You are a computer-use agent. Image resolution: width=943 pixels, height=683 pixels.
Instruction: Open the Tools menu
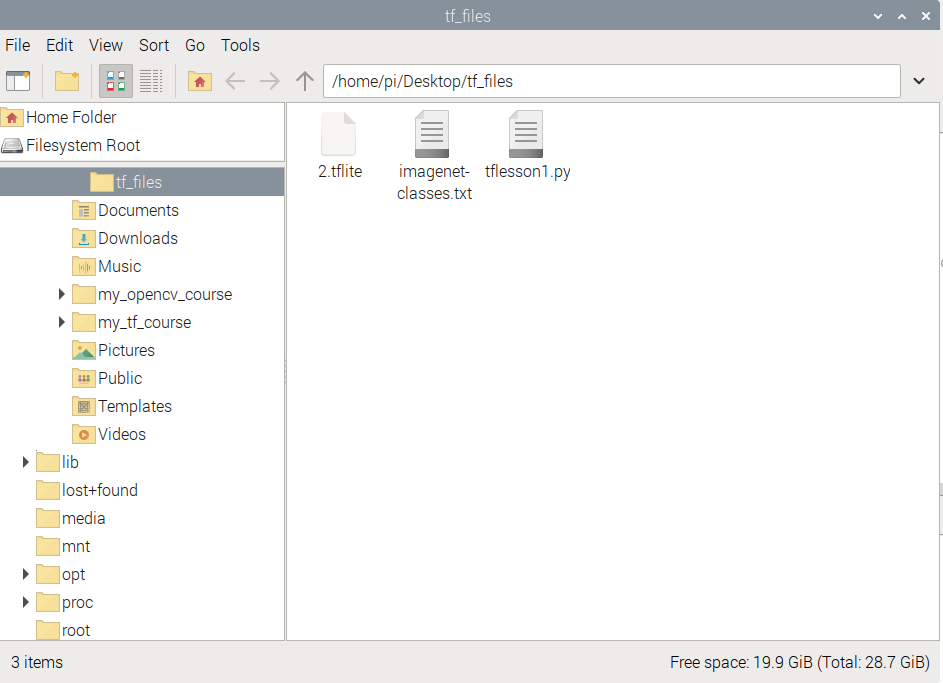tap(240, 45)
